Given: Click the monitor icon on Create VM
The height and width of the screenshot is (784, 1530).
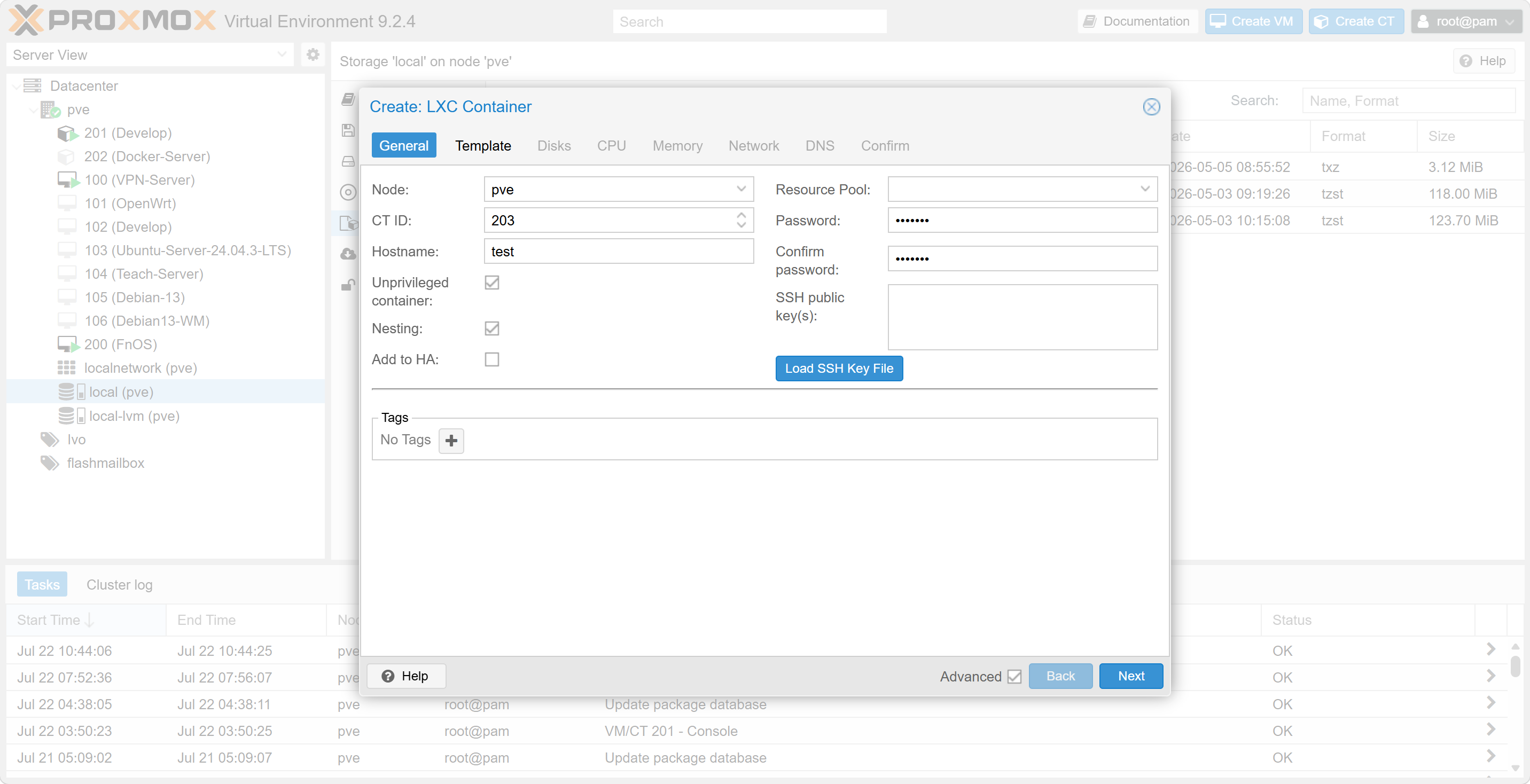Looking at the screenshot, I should point(1218,21).
